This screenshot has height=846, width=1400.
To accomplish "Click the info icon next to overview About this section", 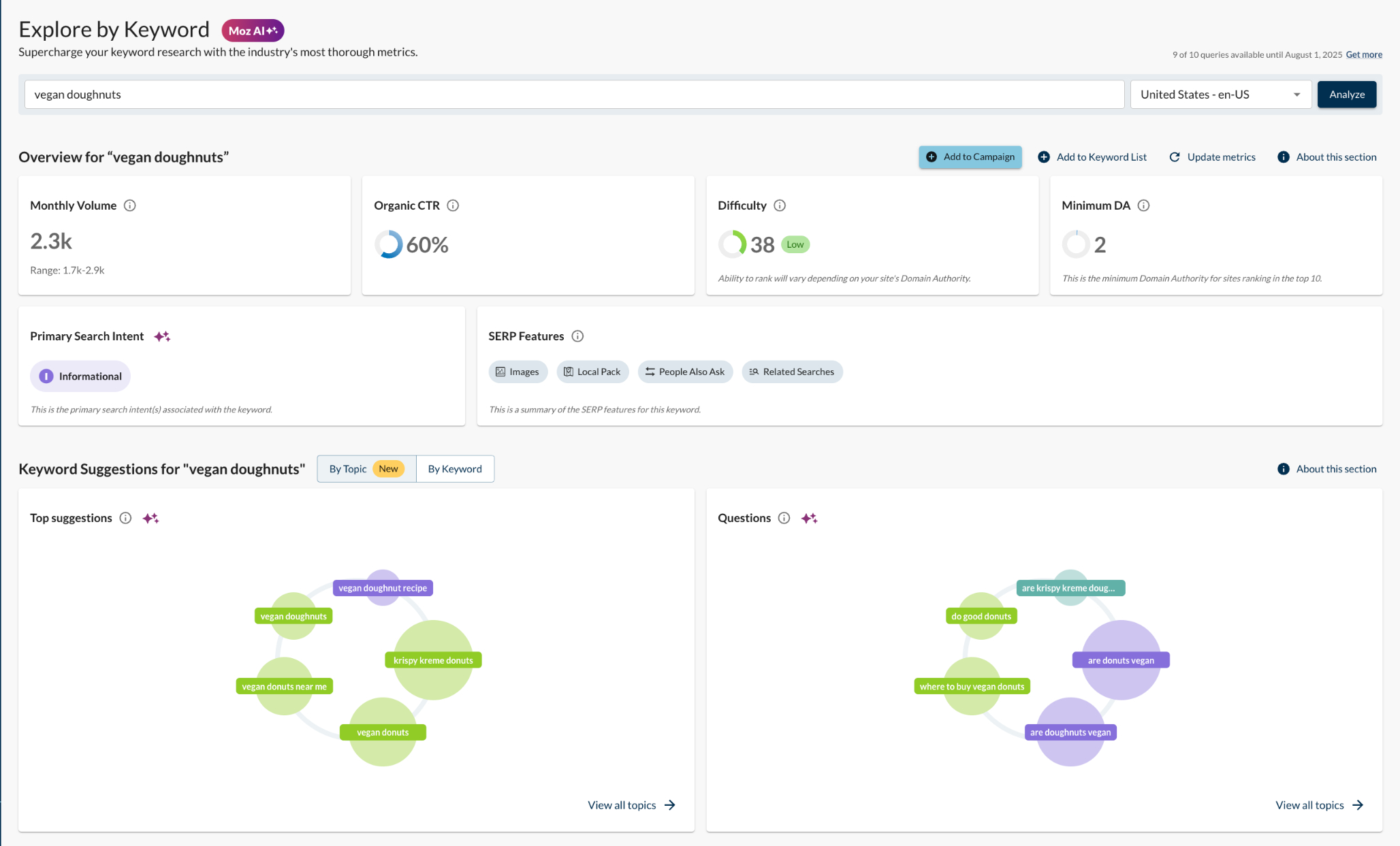I will 1284,157.
